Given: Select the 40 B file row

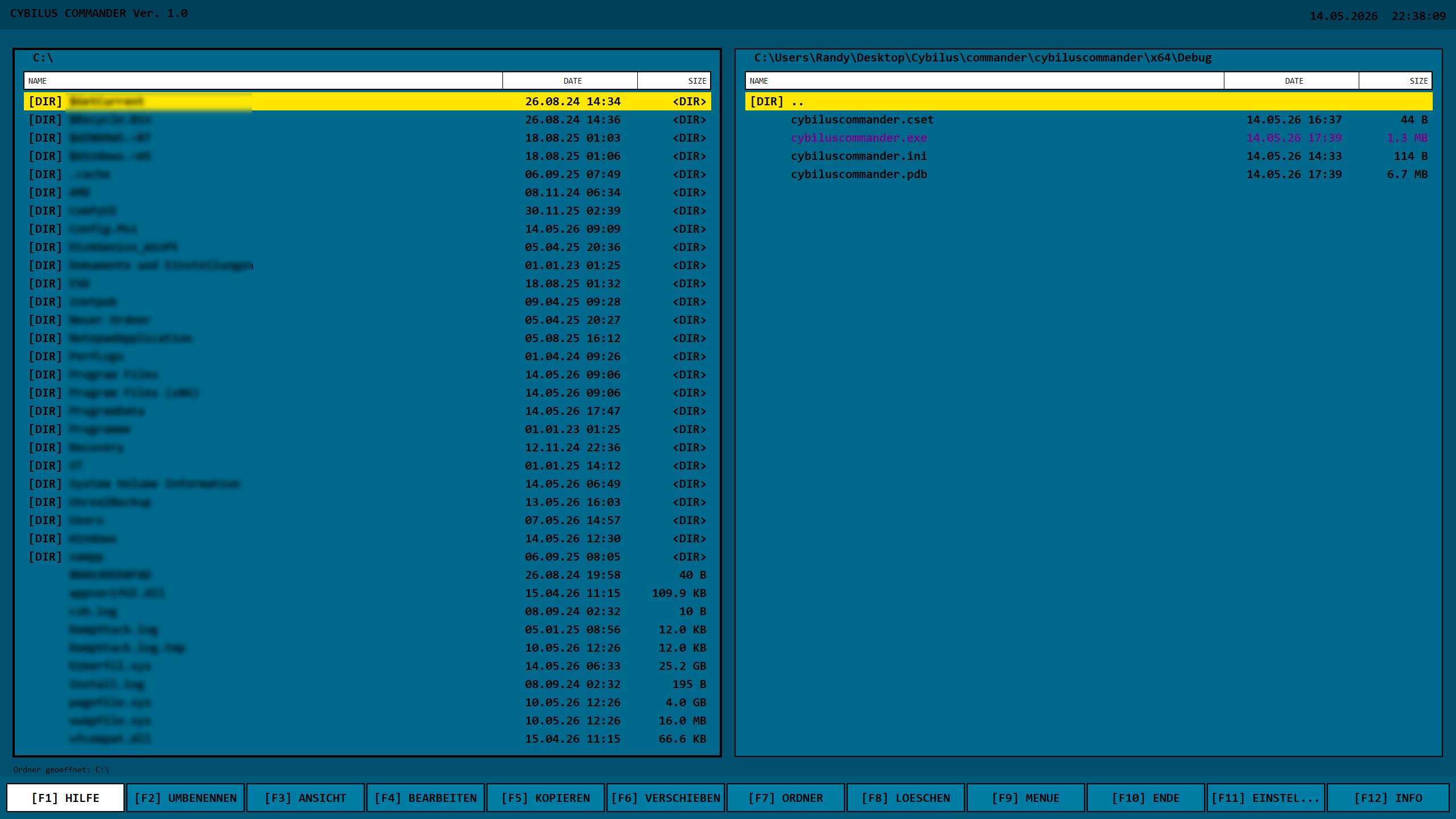Looking at the screenshot, I should pyautogui.click(x=368, y=575).
